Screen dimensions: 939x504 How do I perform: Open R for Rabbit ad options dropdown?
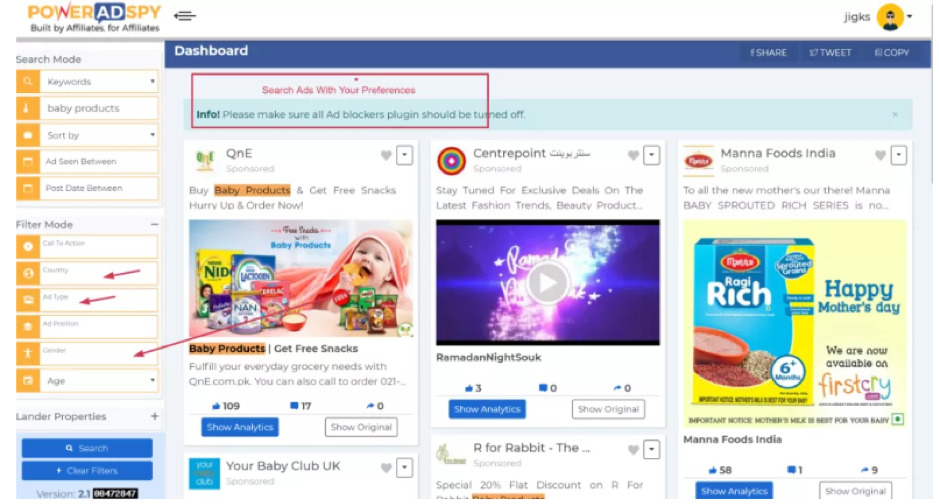[x=652, y=450]
